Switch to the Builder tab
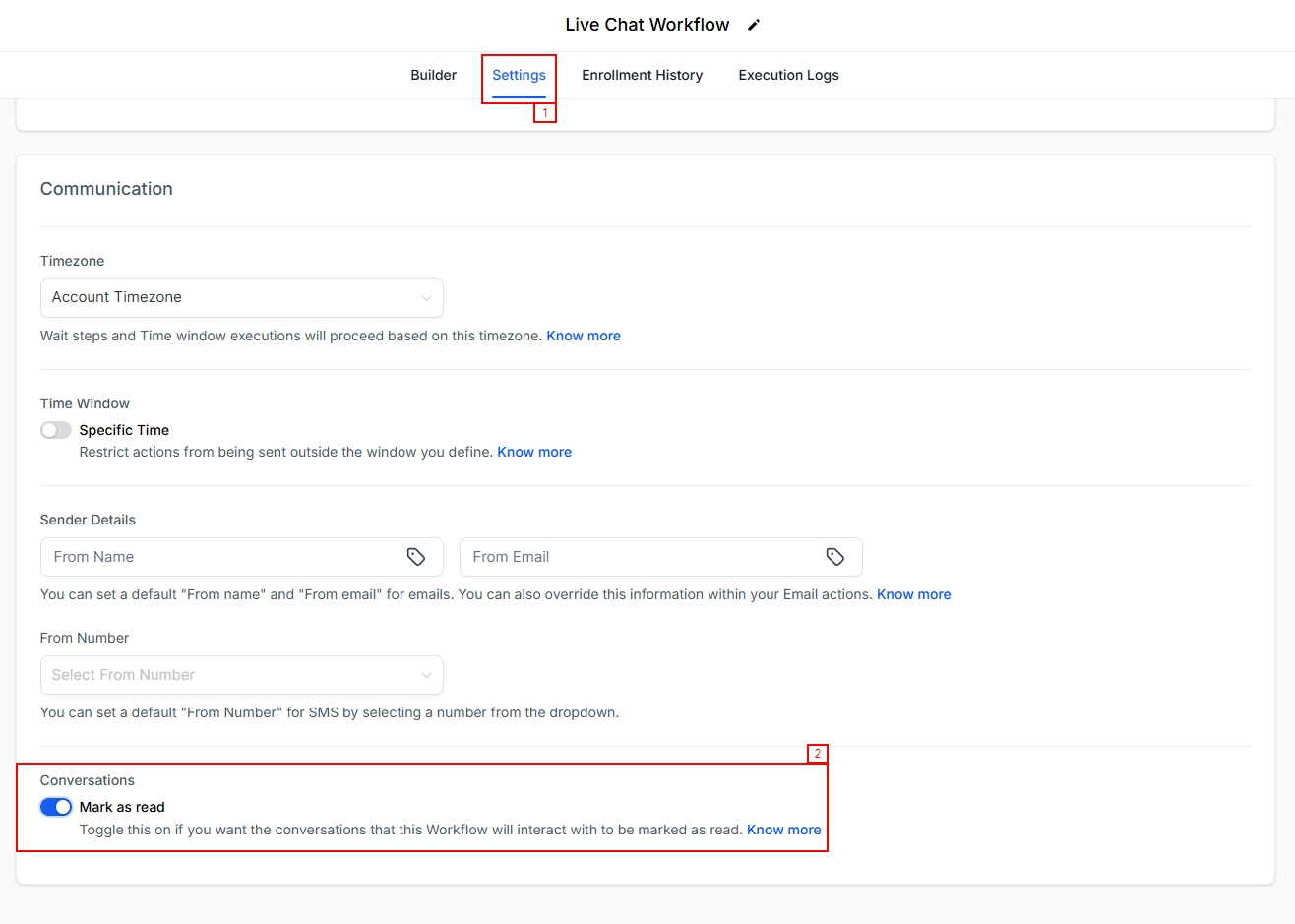 pyautogui.click(x=433, y=75)
